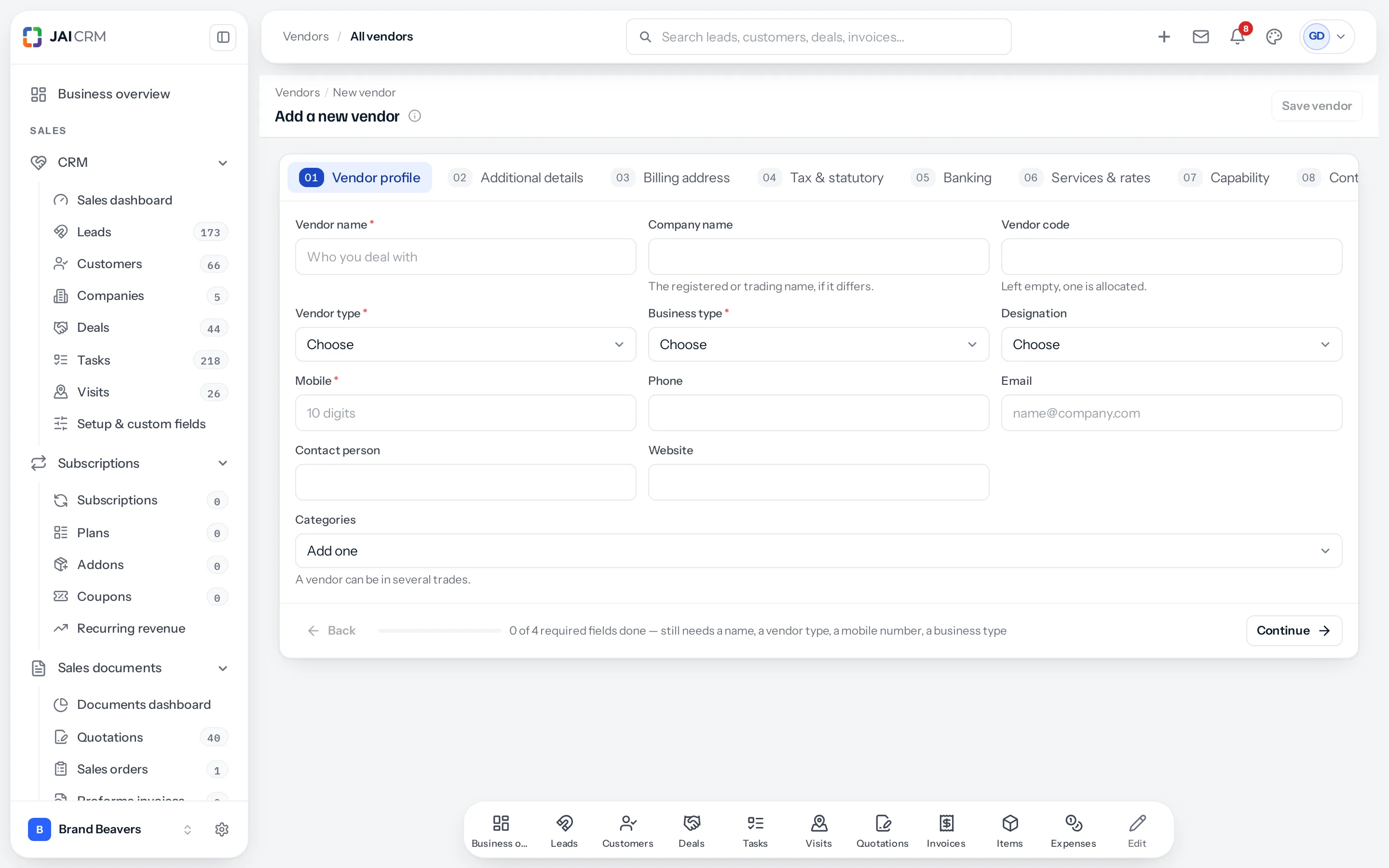Open the Designation dropdown
This screenshot has width=1389, height=868.
click(x=1171, y=344)
